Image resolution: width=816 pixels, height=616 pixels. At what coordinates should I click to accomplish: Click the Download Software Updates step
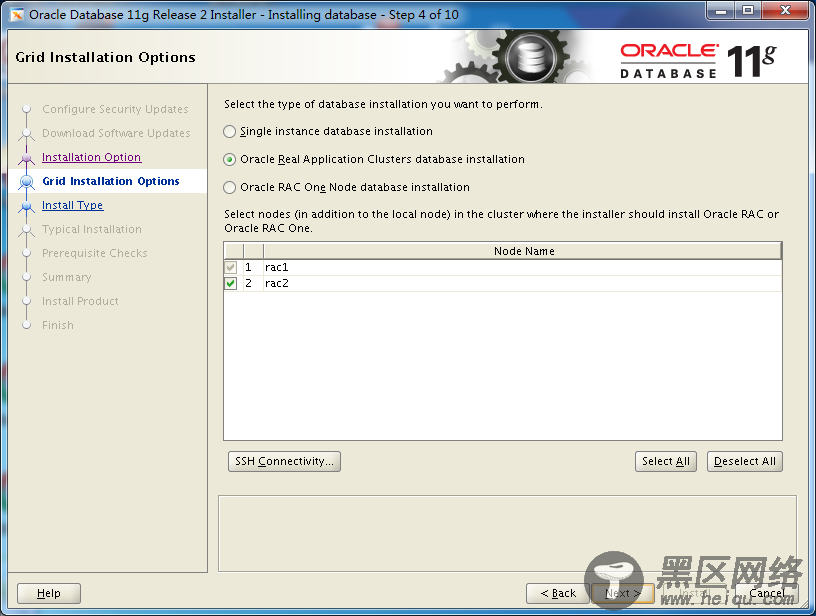(x=116, y=133)
